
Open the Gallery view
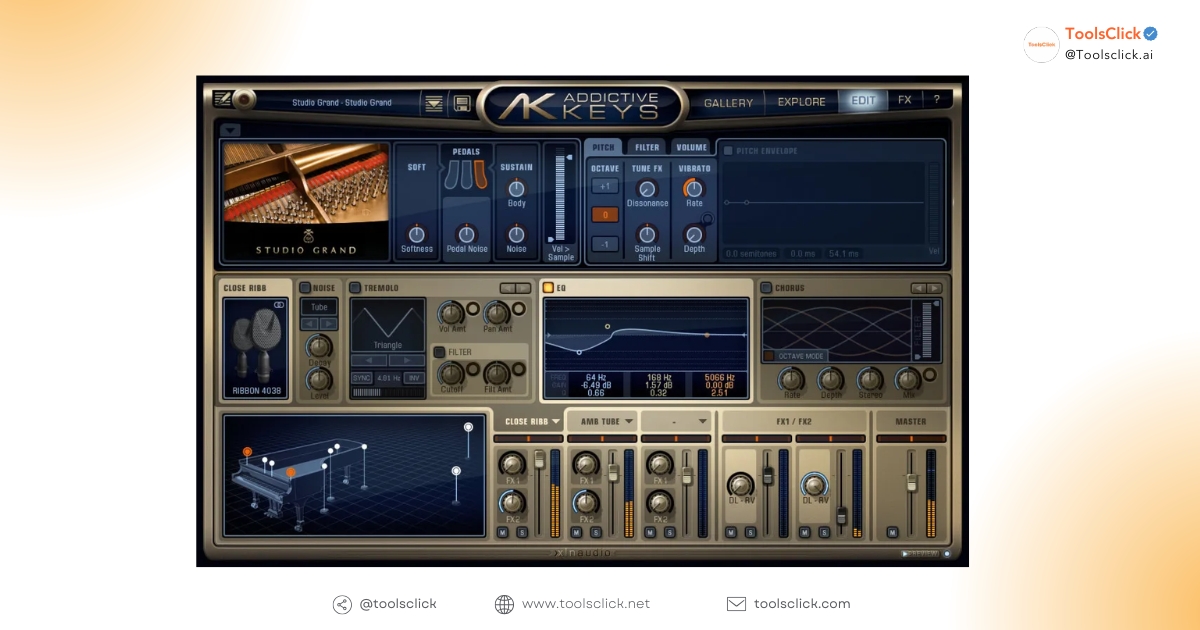point(728,102)
